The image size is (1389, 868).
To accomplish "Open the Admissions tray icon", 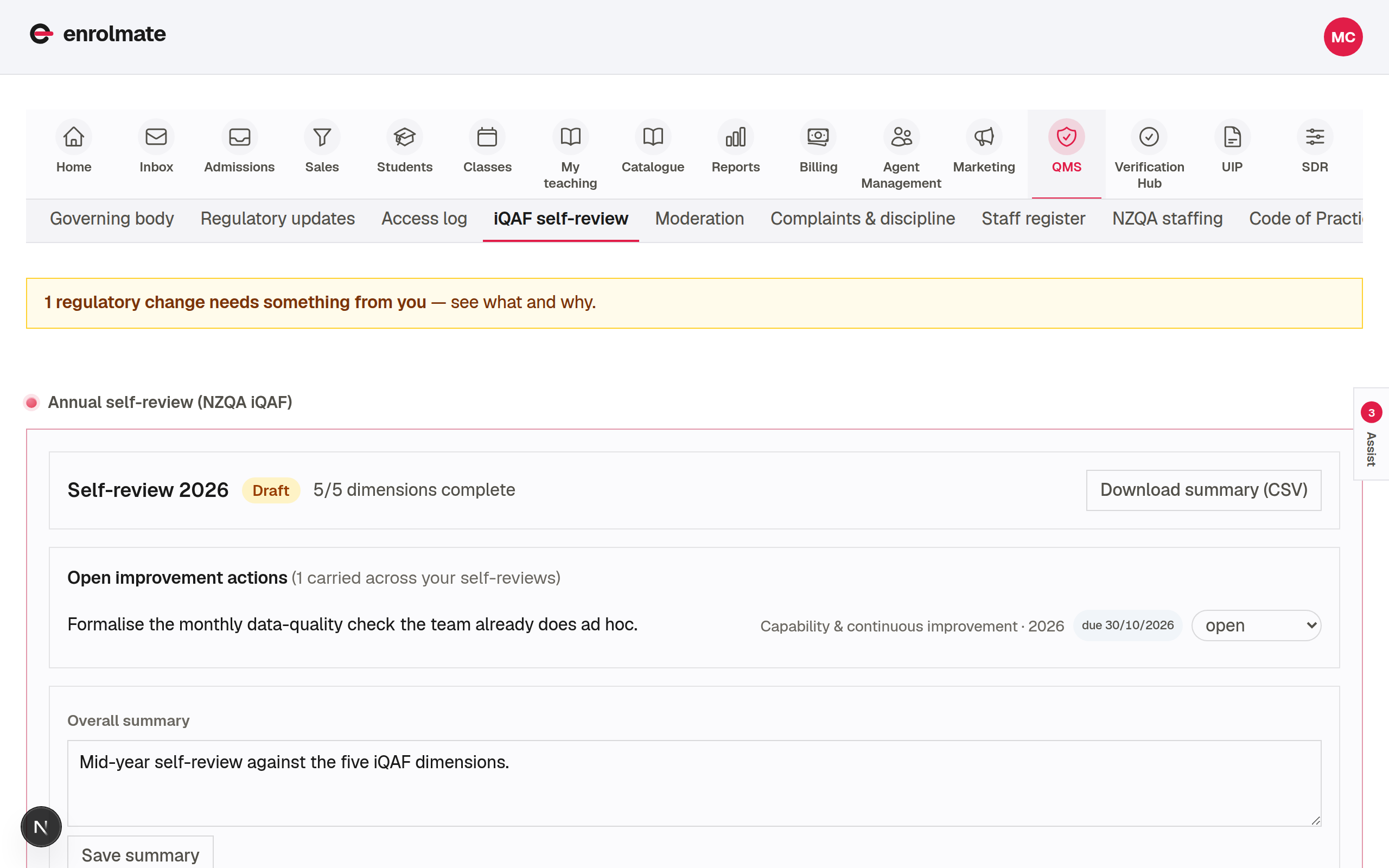I will (x=239, y=137).
